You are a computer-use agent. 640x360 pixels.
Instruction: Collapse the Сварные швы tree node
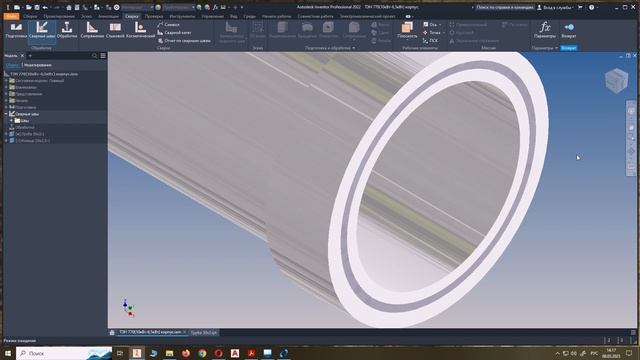(6, 114)
